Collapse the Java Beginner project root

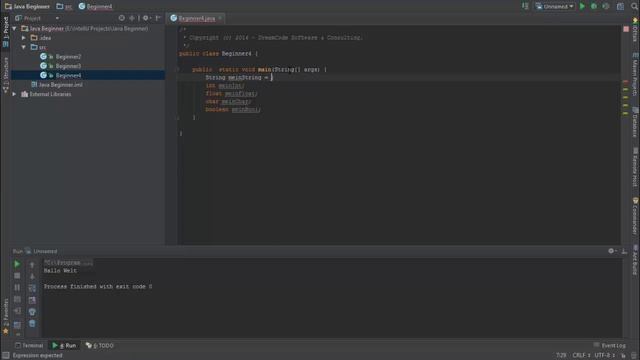(x=15, y=29)
